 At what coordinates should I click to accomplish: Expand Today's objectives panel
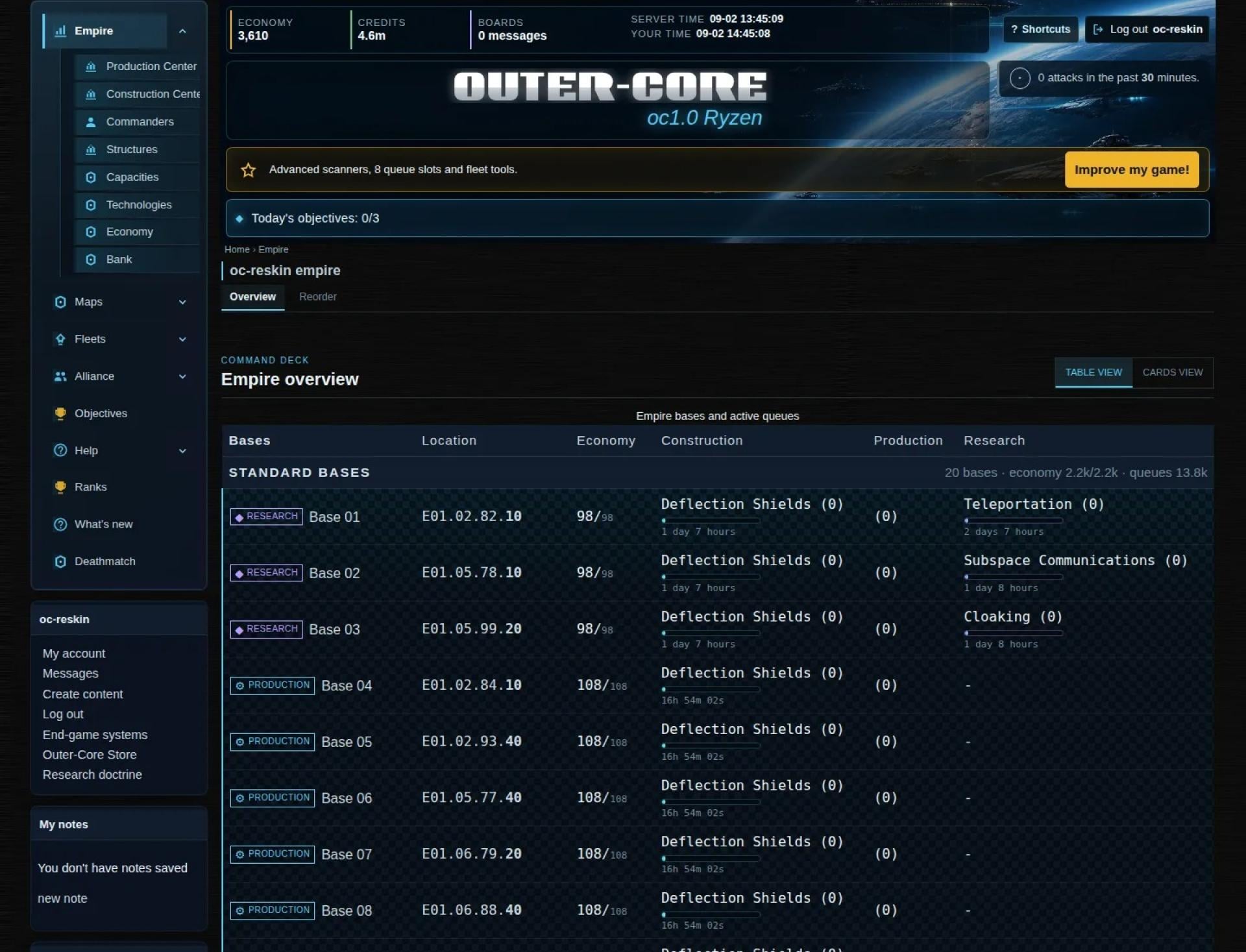click(x=717, y=218)
